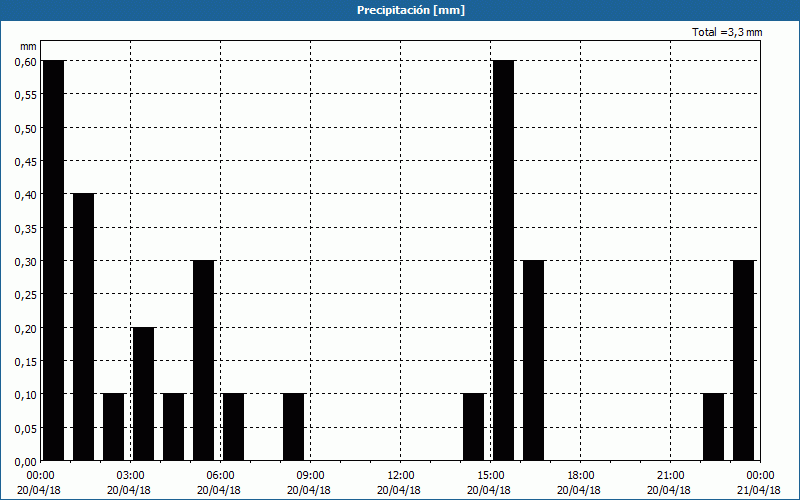
Task: Select the 0,60 y-axis value
Action: [26, 62]
